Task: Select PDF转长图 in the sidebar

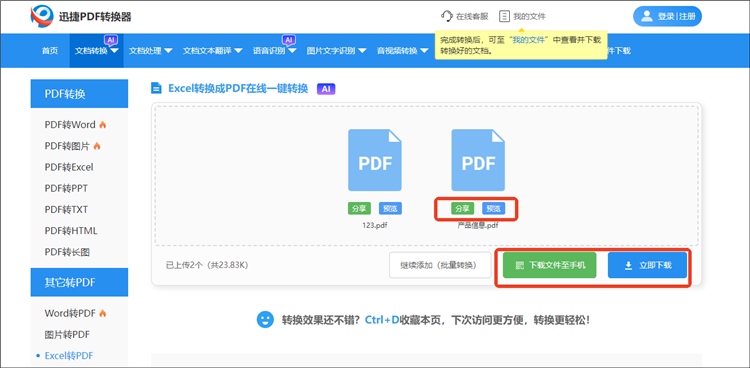Action: pos(67,252)
